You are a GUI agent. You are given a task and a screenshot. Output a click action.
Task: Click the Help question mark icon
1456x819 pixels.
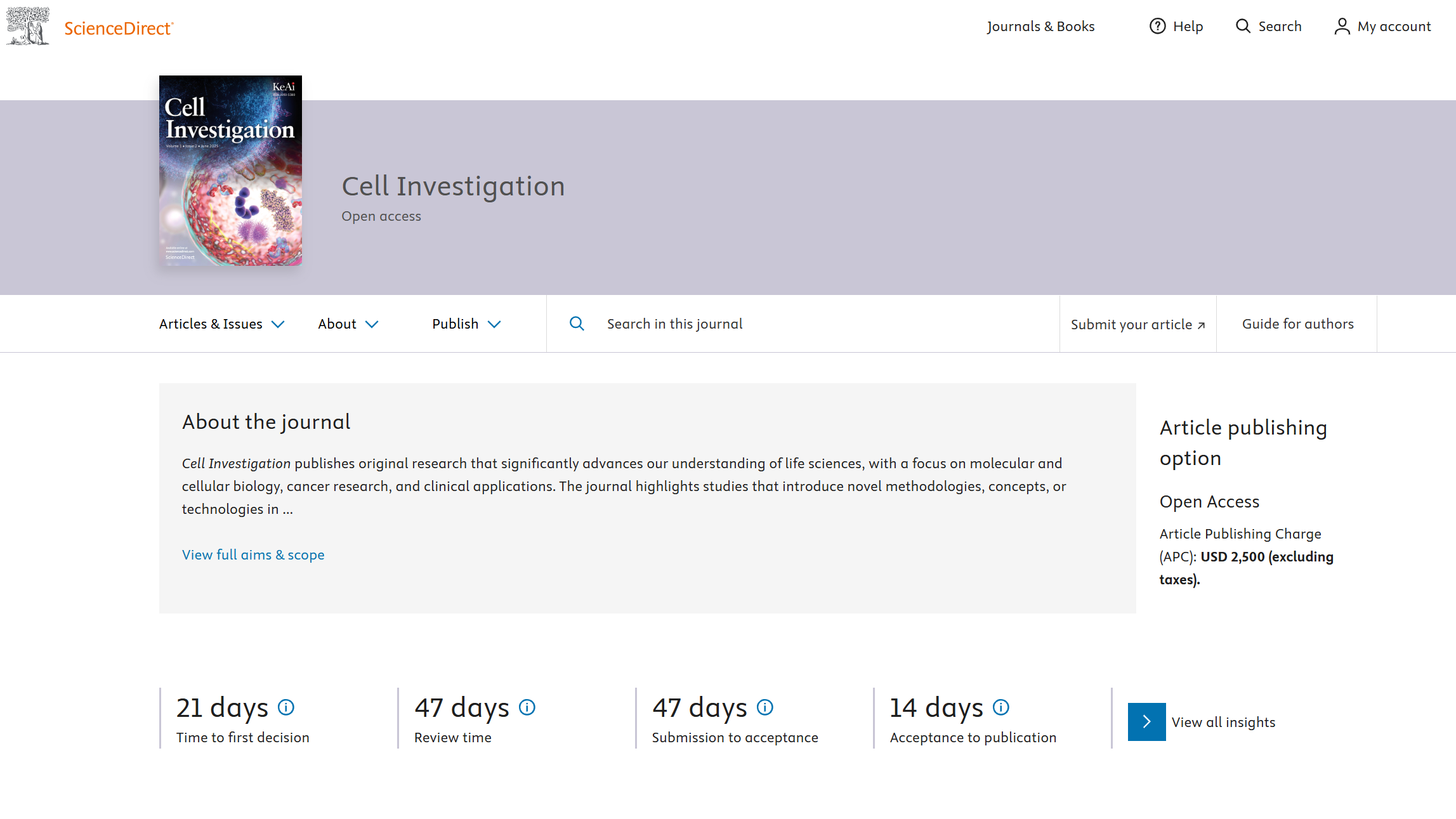click(x=1157, y=26)
